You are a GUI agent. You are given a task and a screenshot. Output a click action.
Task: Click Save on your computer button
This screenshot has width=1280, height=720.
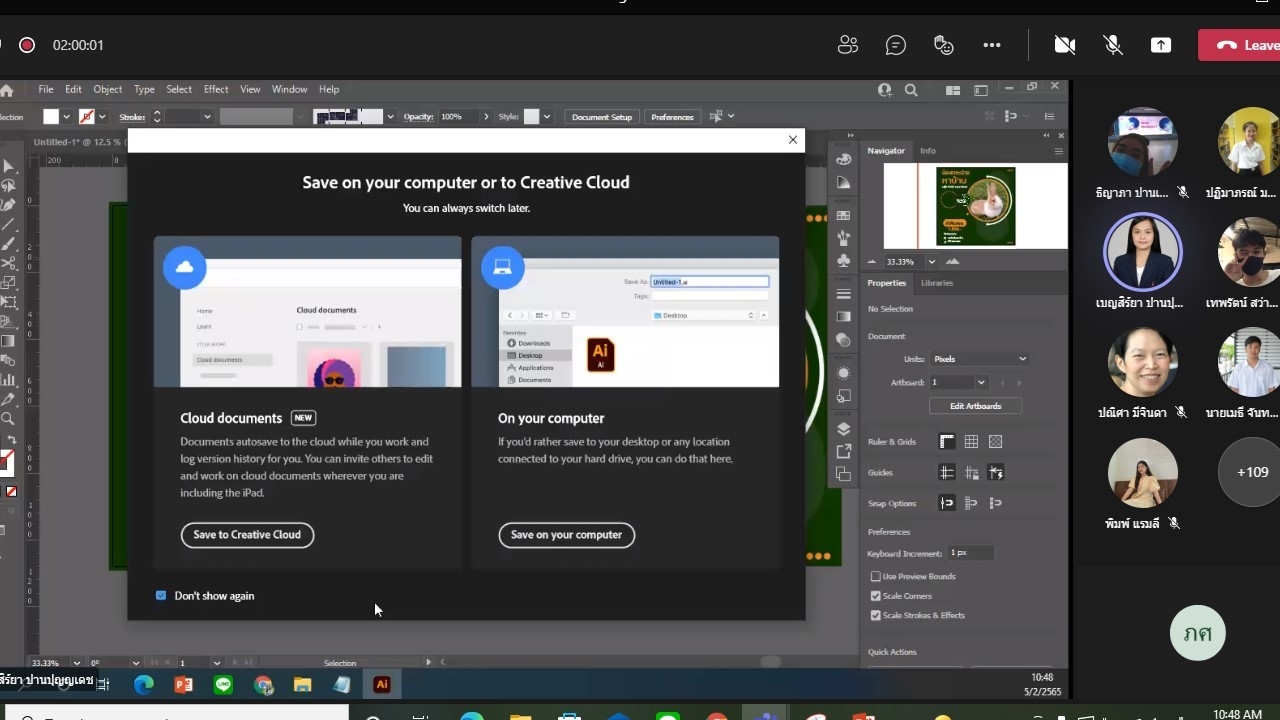pyautogui.click(x=567, y=535)
